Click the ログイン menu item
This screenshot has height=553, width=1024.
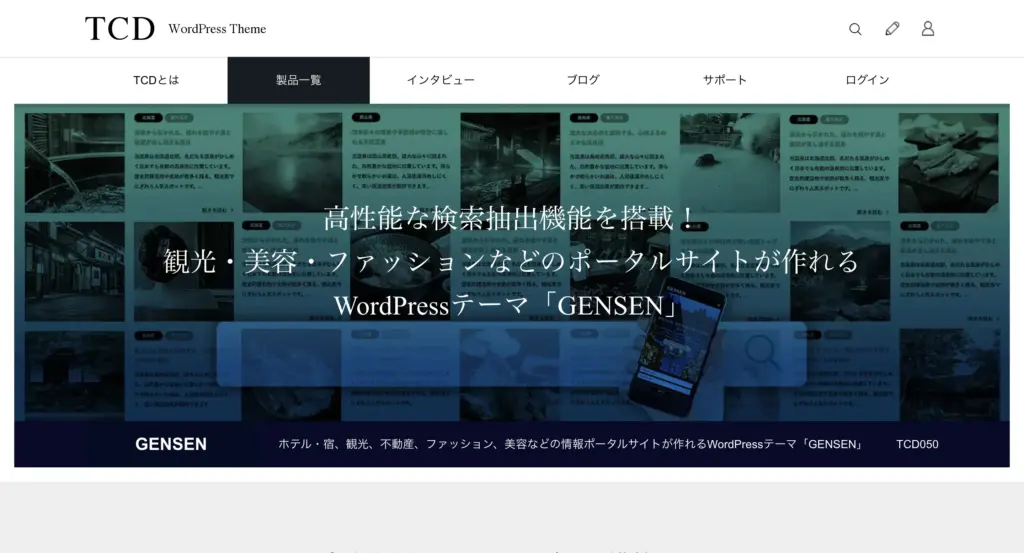pyautogui.click(x=867, y=80)
